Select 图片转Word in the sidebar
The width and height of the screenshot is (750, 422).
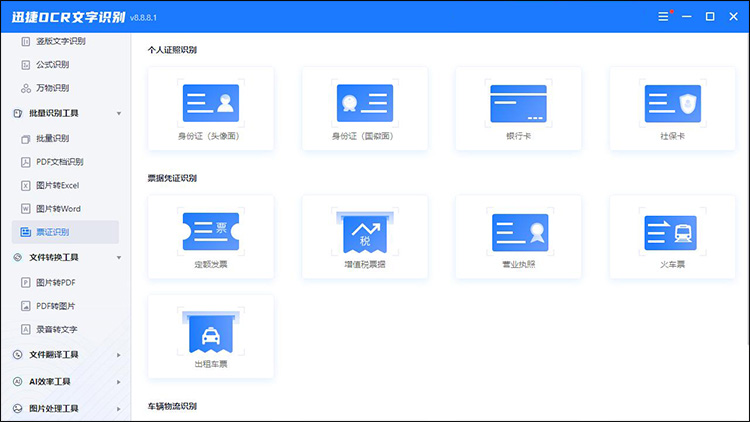[x=58, y=209]
